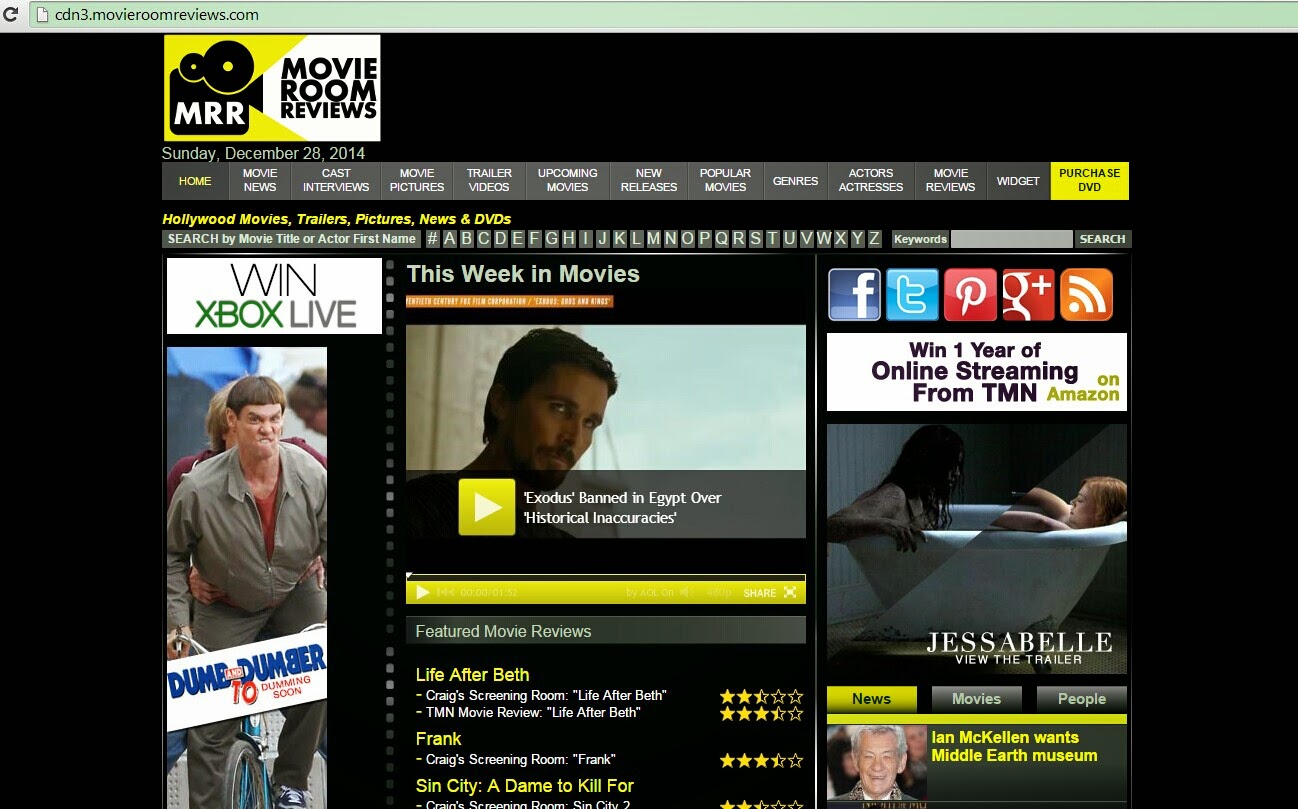Image resolution: width=1298 pixels, height=809 pixels.
Task: Open Ian McKellen wants Middle Earth museum
Action: pos(1014,746)
